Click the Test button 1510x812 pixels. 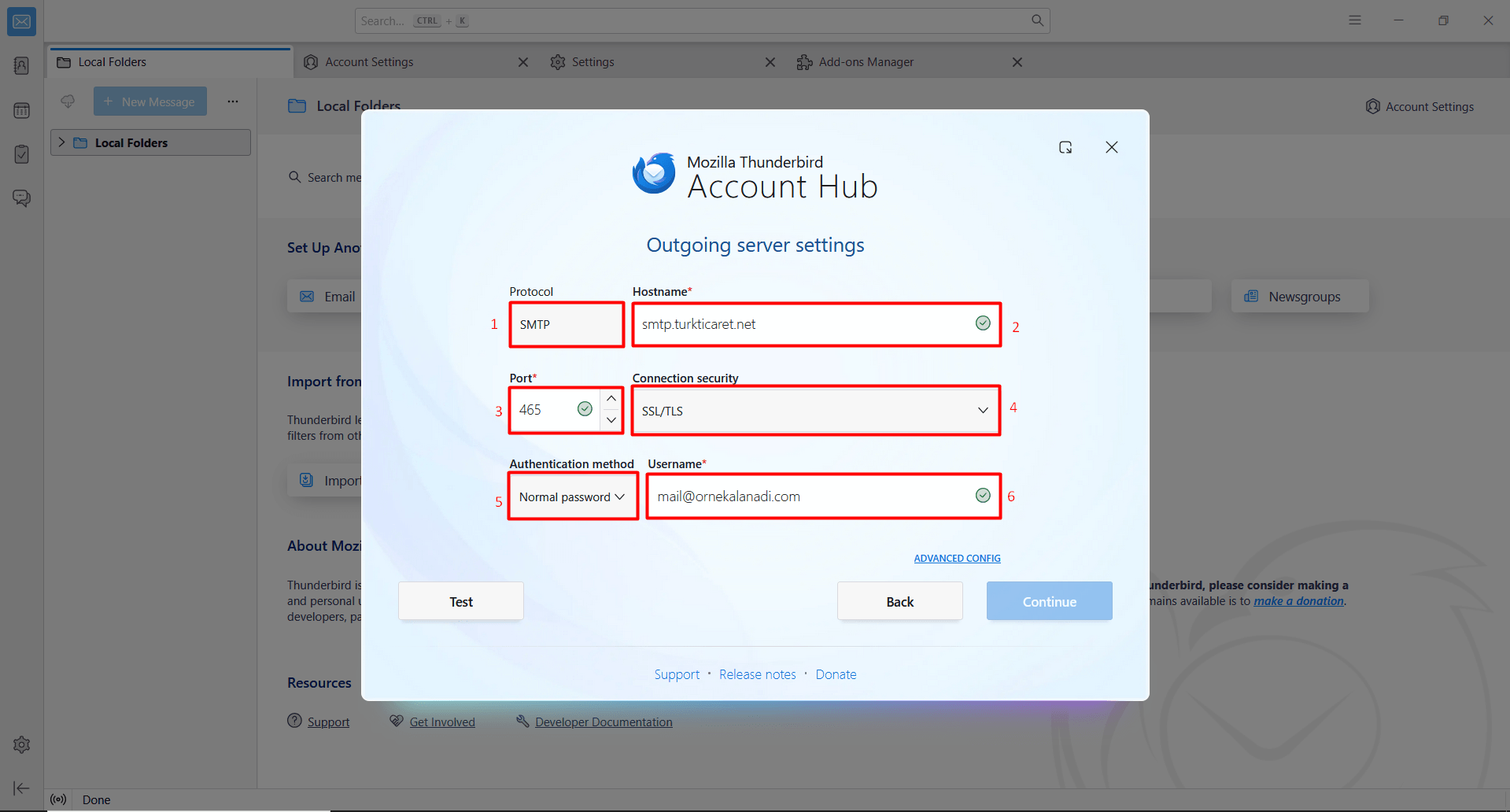coord(460,601)
